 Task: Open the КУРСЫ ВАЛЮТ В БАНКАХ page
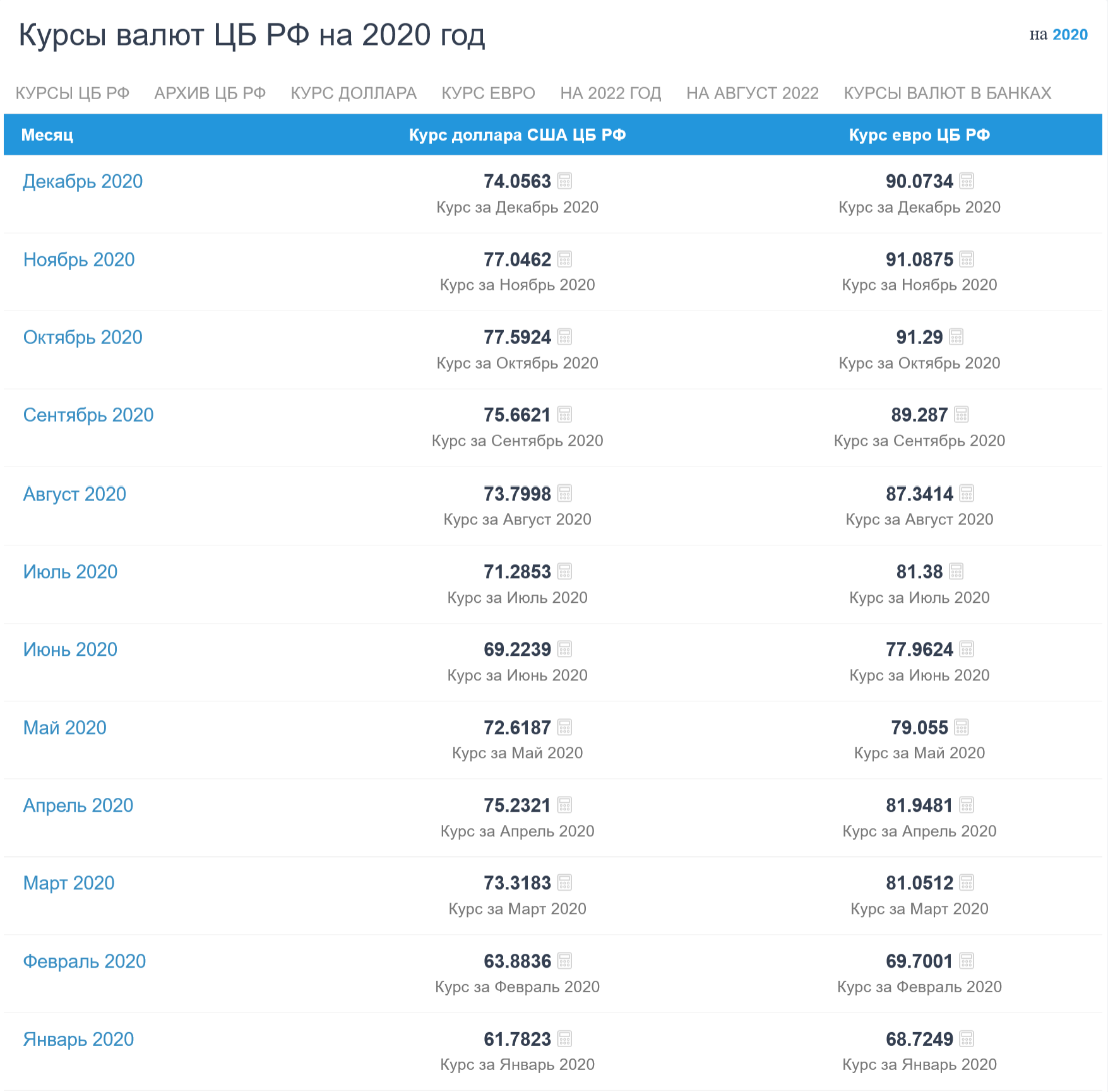pyautogui.click(x=947, y=93)
